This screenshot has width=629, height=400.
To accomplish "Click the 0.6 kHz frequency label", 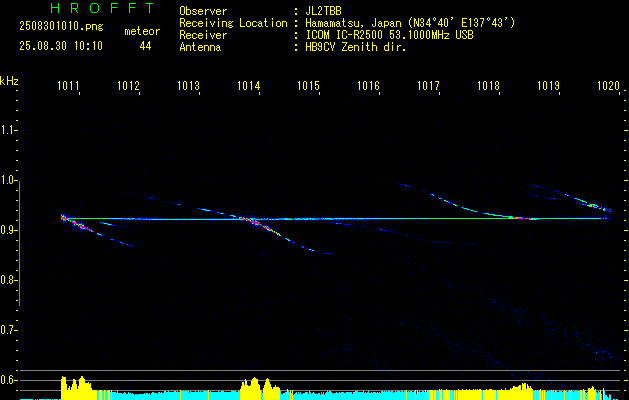I will [x=8, y=380].
